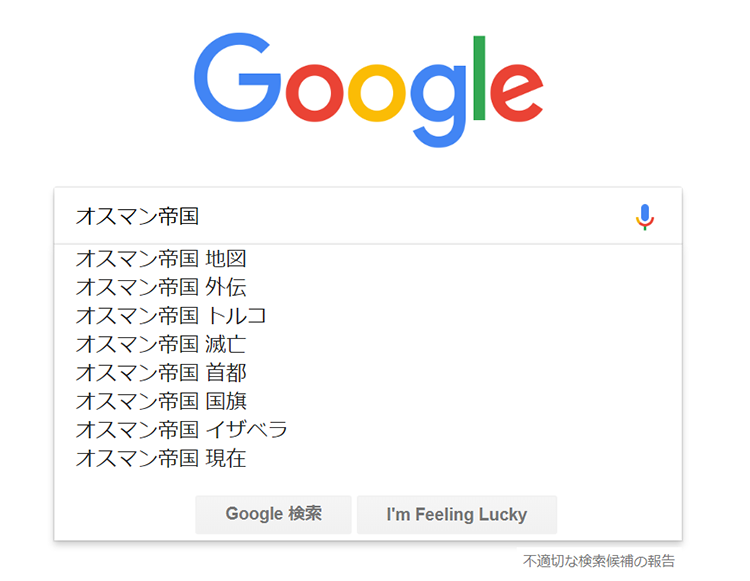750x581 pixels.
Task: Open the 不適切な検索候補の報告 link
Action: (598, 560)
